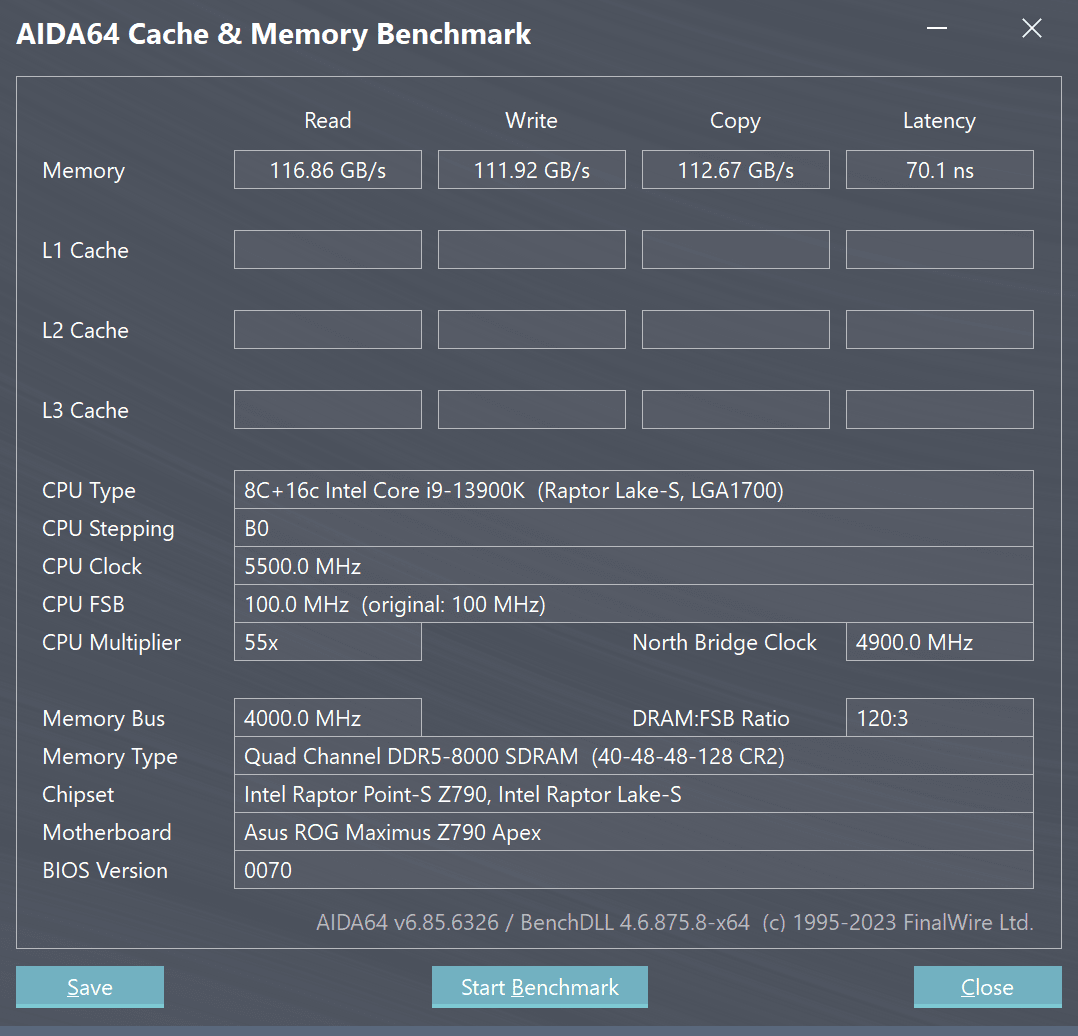Select the Memory Write value 111.92 GB/s
The height and width of the screenshot is (1036, 1078).
click(x=531, y=170)
